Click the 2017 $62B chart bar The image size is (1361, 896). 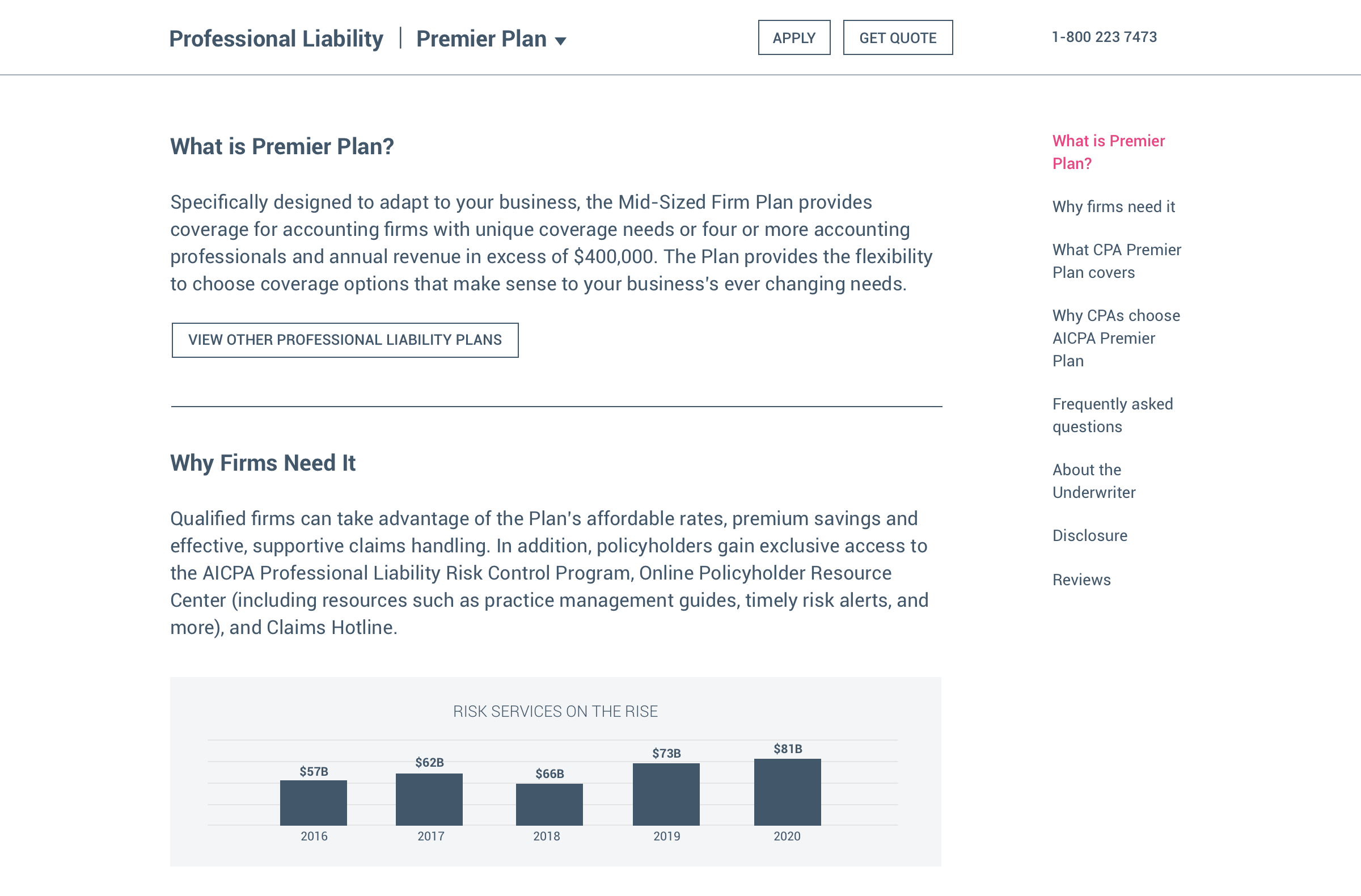pyautogui.click(x=429, y=800)
